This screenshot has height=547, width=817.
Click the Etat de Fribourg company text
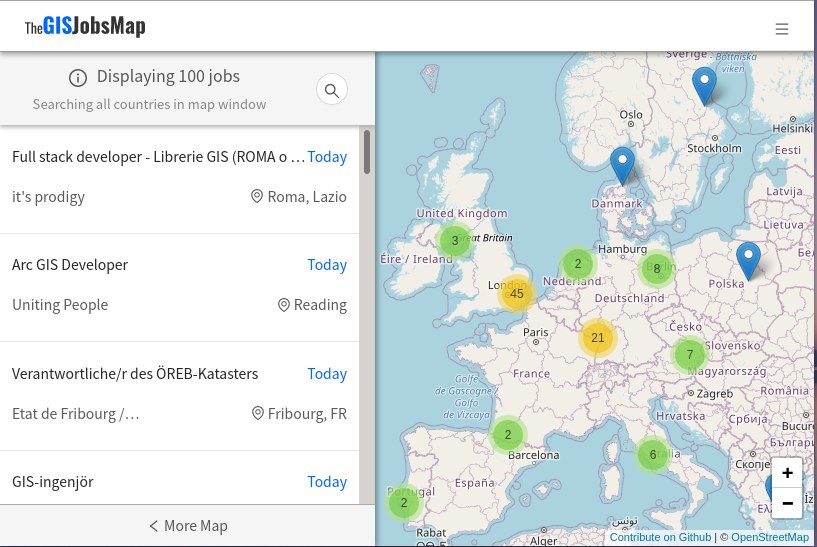click(x=76, y=414)
